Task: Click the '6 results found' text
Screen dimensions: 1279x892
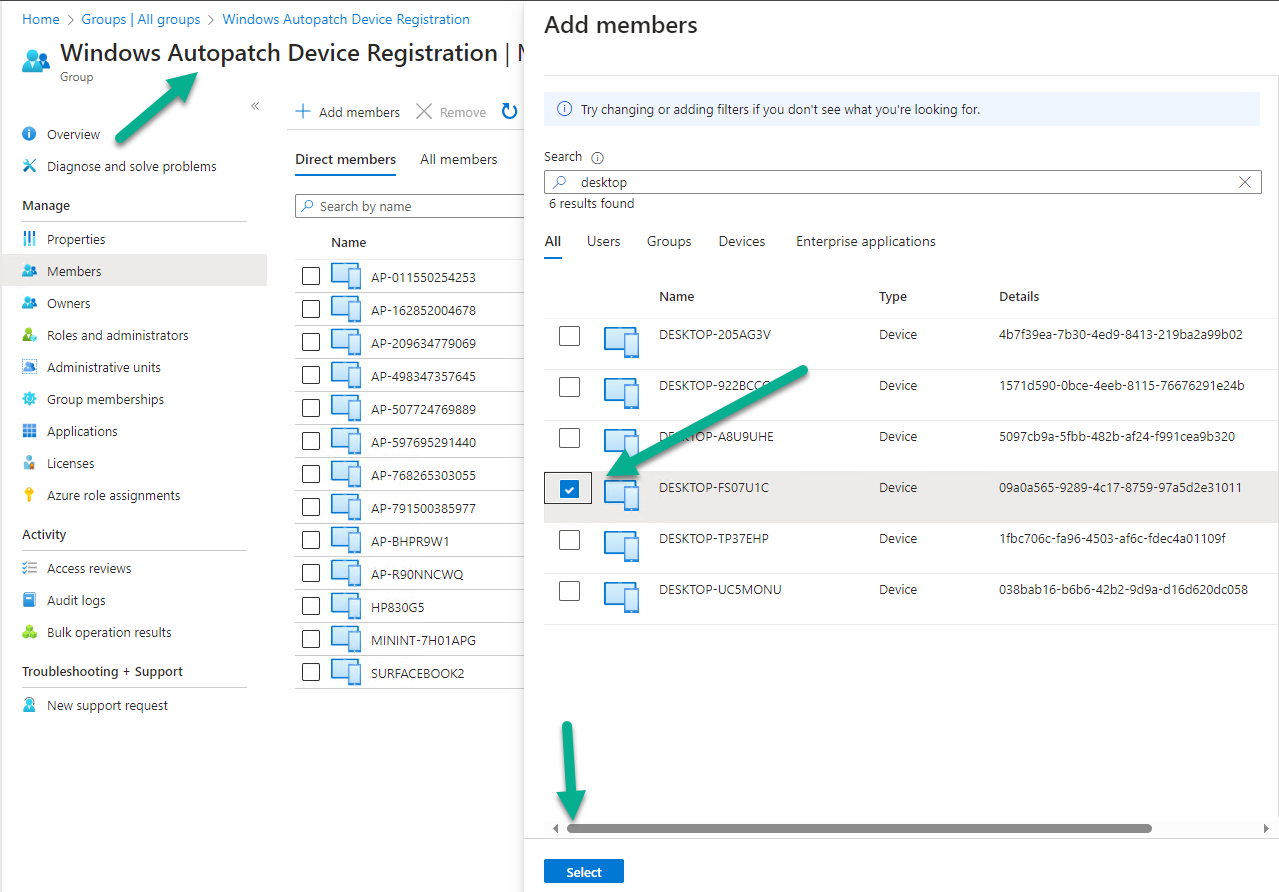Action: tap(591, 203)
